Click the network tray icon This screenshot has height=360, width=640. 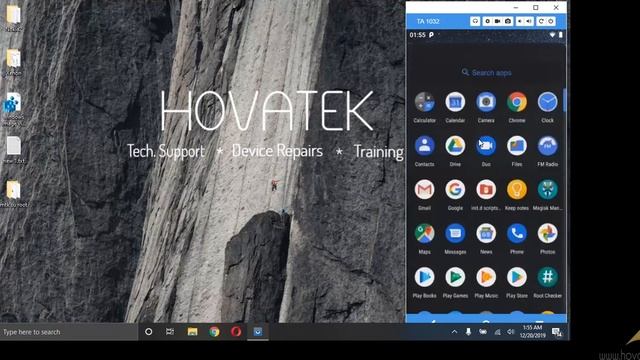click(497, 332)
